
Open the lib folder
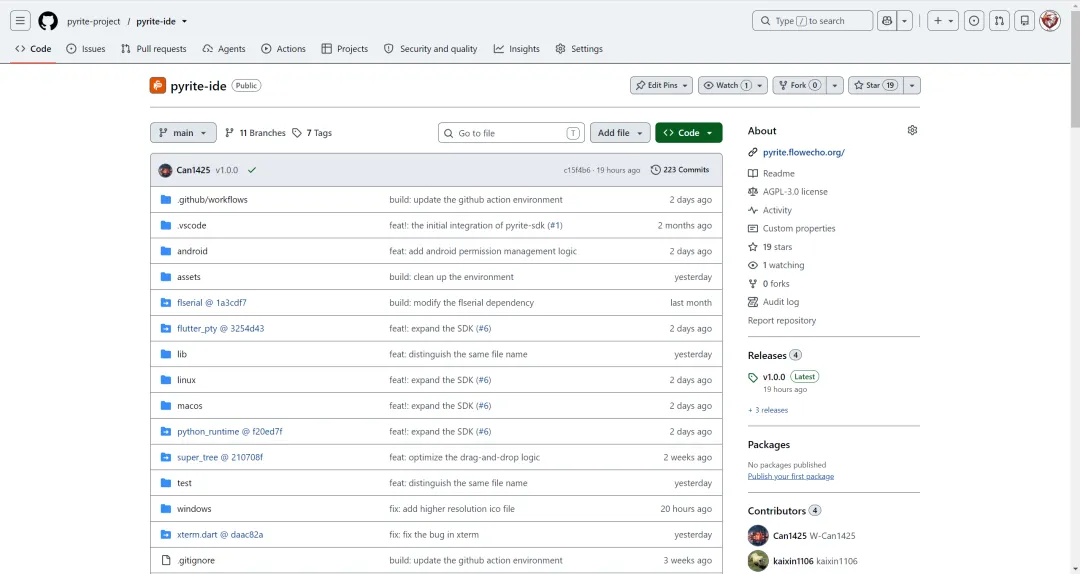pos(182,354)
